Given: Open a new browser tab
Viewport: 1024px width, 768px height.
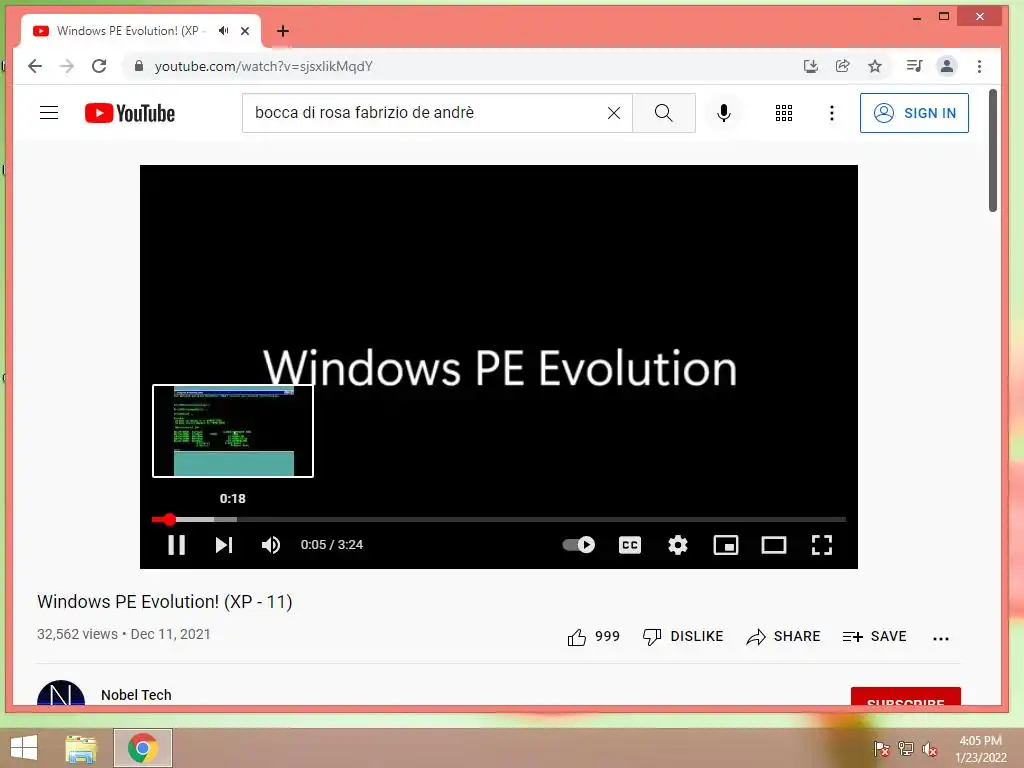Looking at the screenshot, I should tap(283, 31).
